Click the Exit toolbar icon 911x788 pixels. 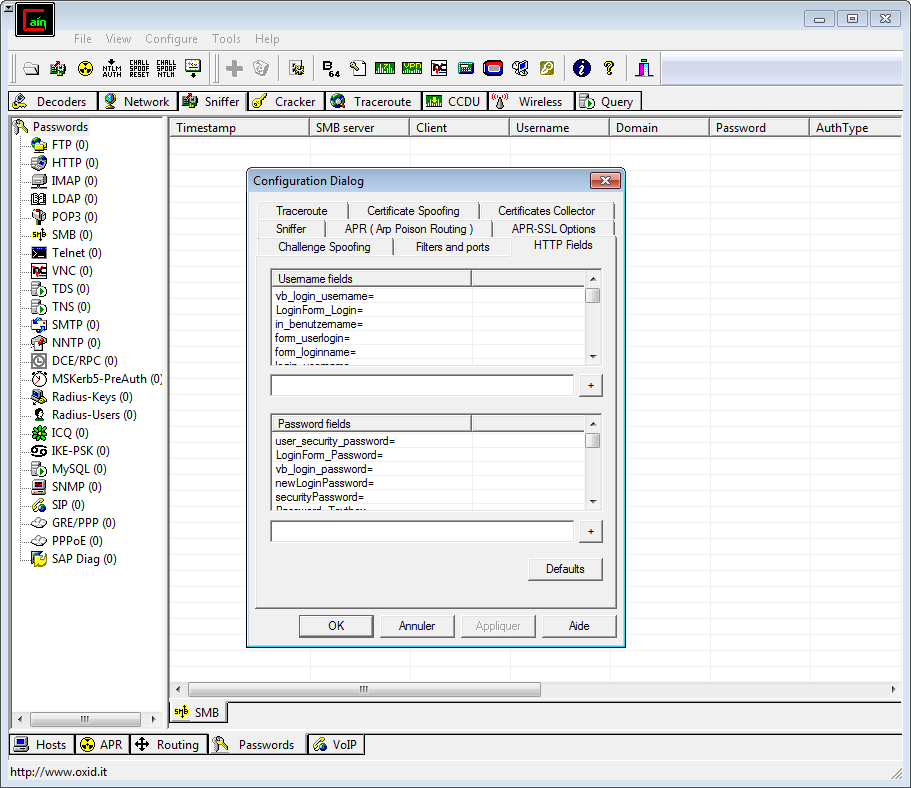click(644, 69)
